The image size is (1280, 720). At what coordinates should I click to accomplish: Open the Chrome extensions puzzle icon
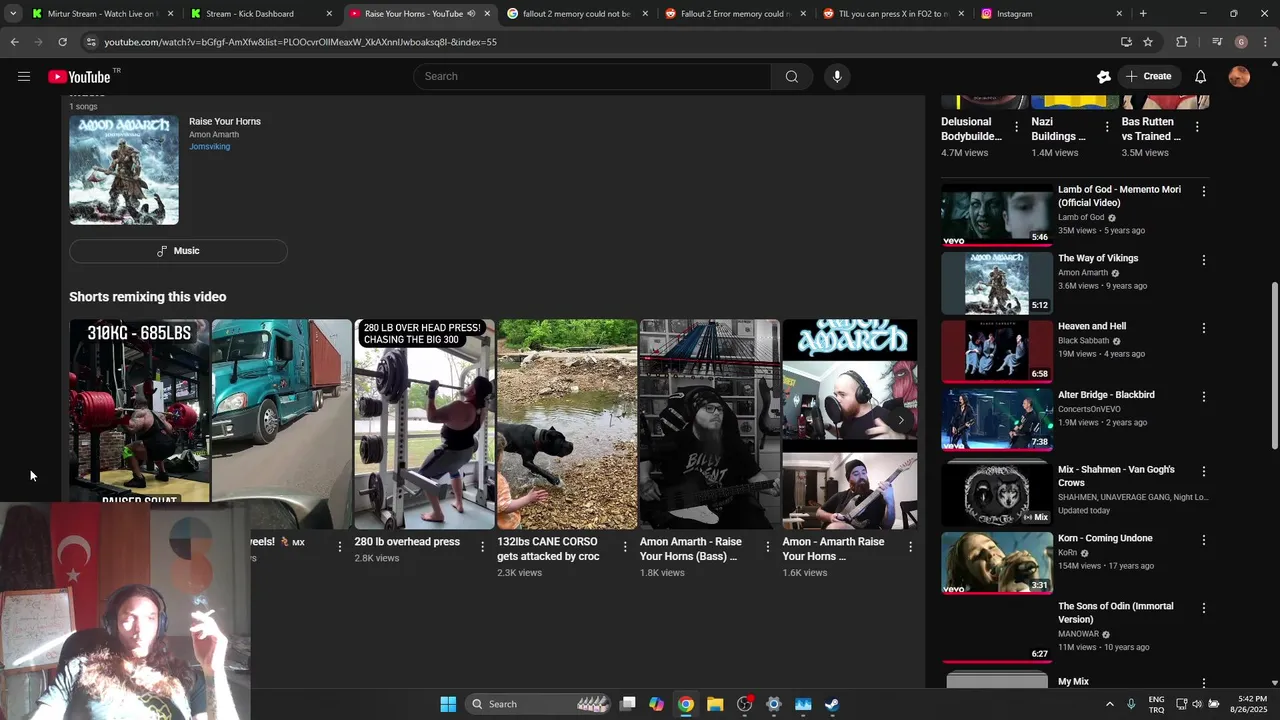pyautogui.click(x=1182, y=42)
